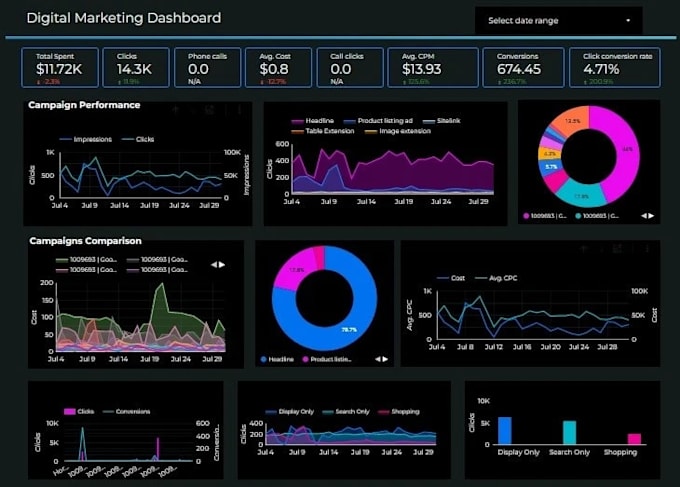
Task: Toggle Headline series in area chart legend
Action: (x=313, y=121)
